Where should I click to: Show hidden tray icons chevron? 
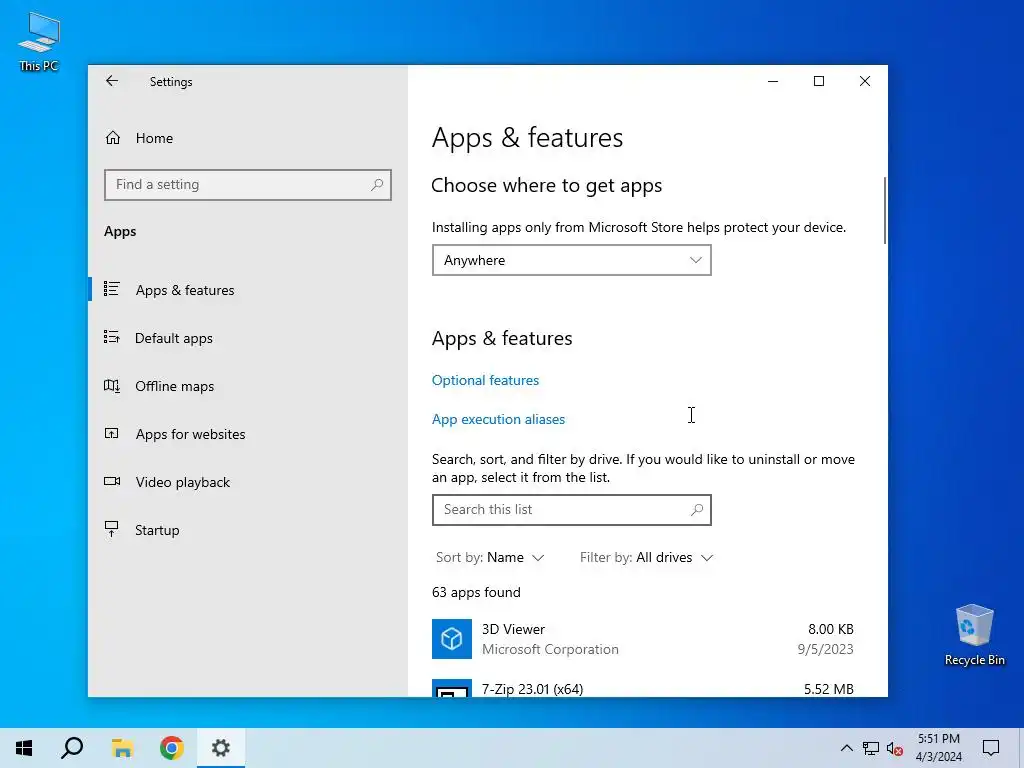pyautogui.click(x=846, y=748)
